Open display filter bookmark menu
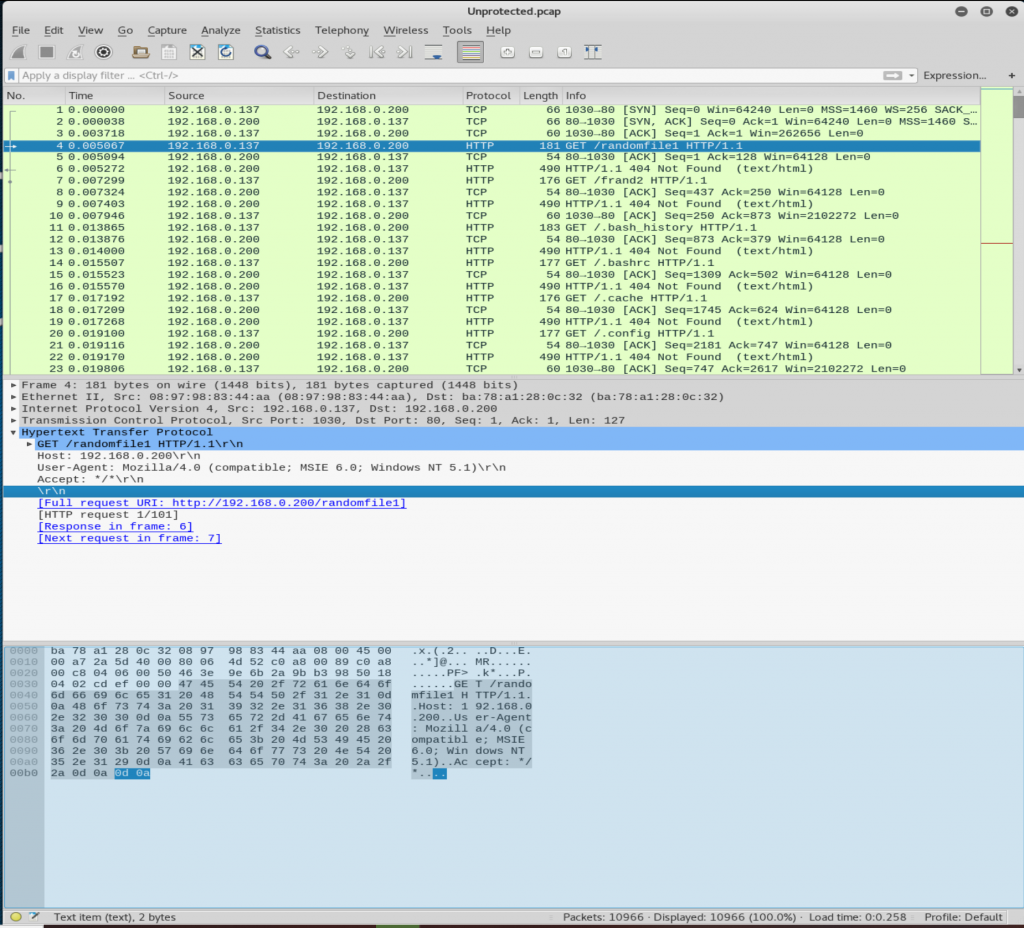Screen dimensions: 1024x928 (11, 76)
